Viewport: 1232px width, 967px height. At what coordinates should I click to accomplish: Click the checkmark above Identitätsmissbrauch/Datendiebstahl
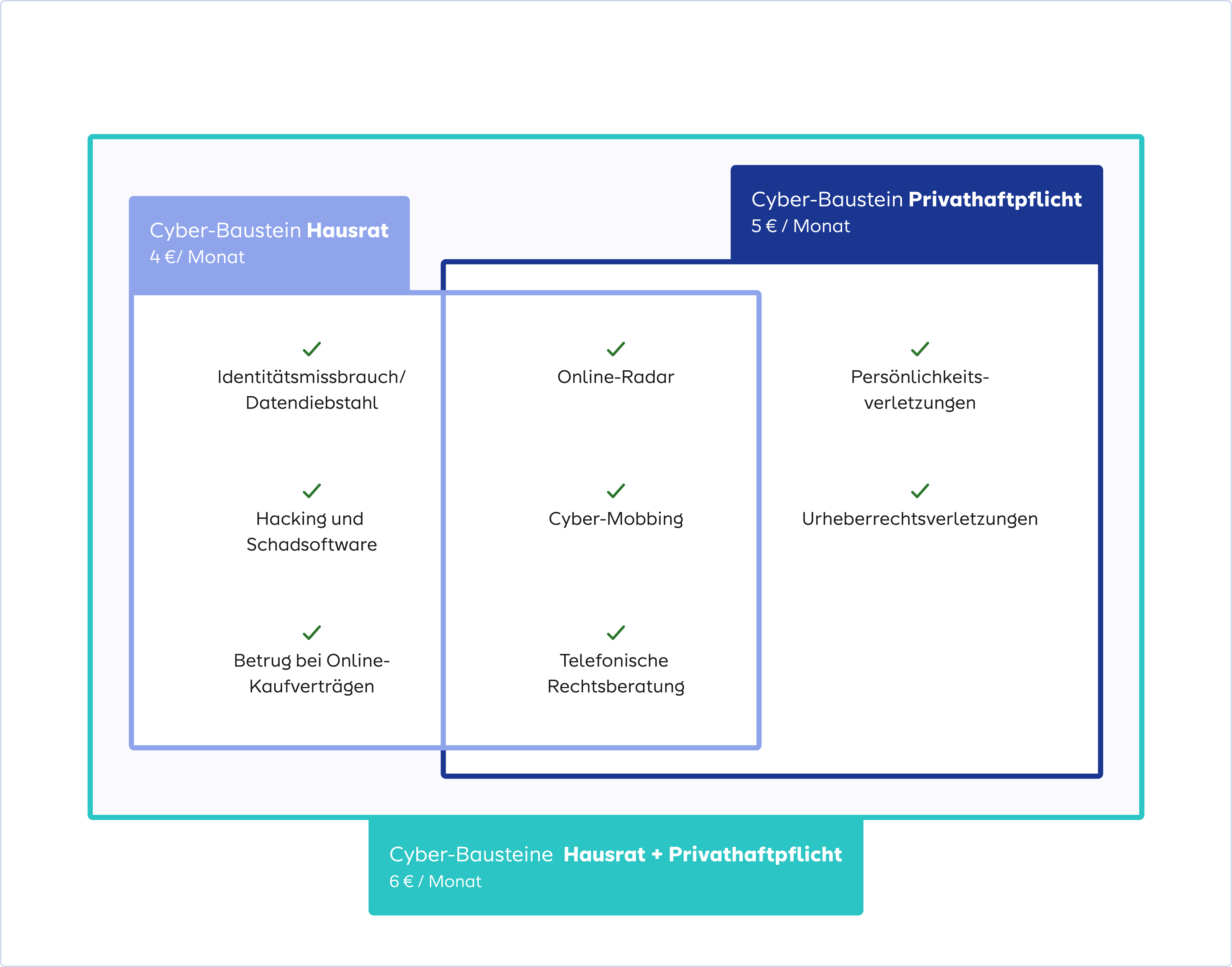(312, 349)
